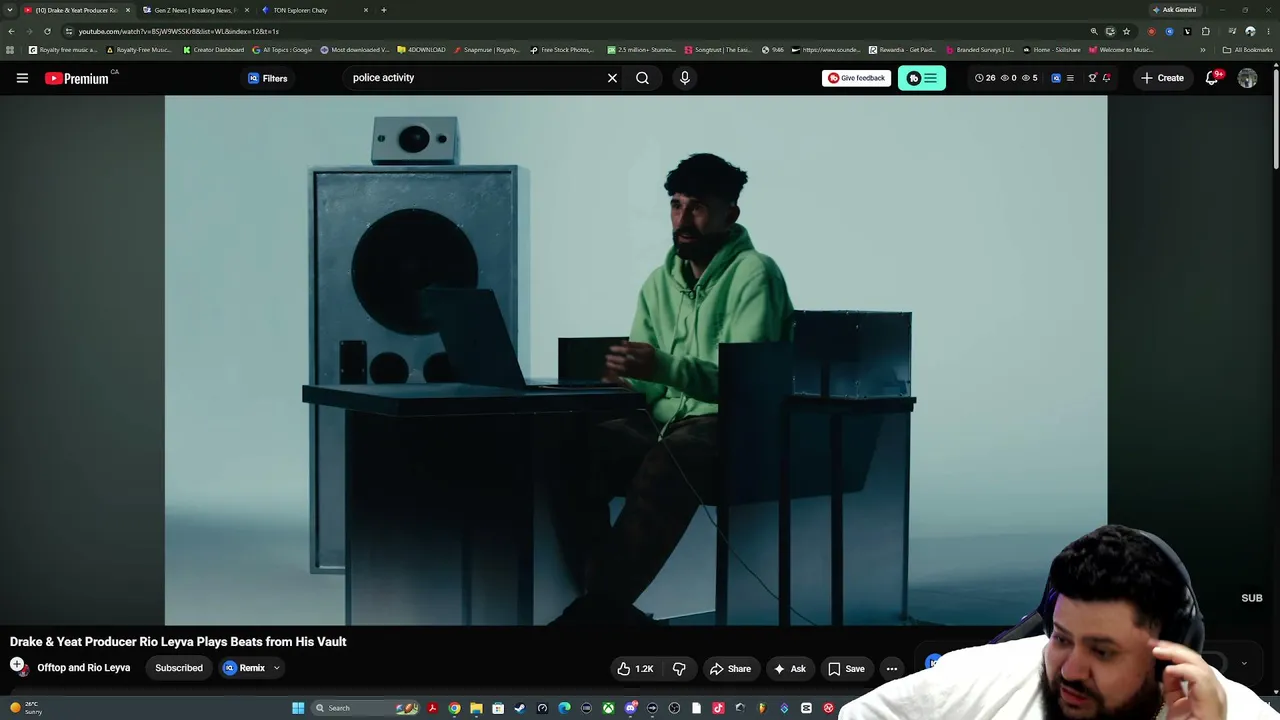The width and height of the screenshot is (1280, 720).
Task: Like the video with 1.2K likes
Action: 634,669
